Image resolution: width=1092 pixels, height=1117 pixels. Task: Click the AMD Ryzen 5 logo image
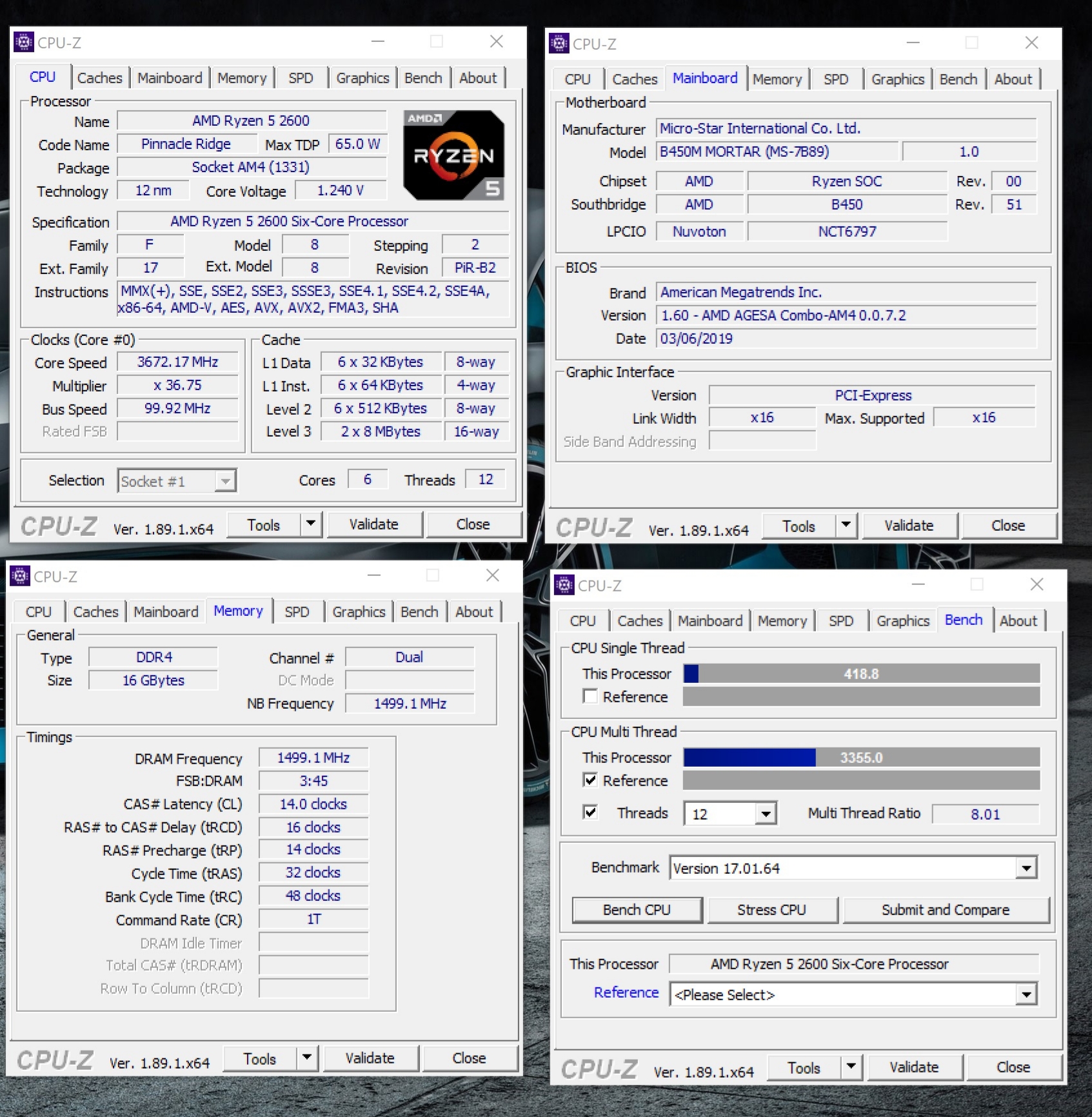(453, 155)
